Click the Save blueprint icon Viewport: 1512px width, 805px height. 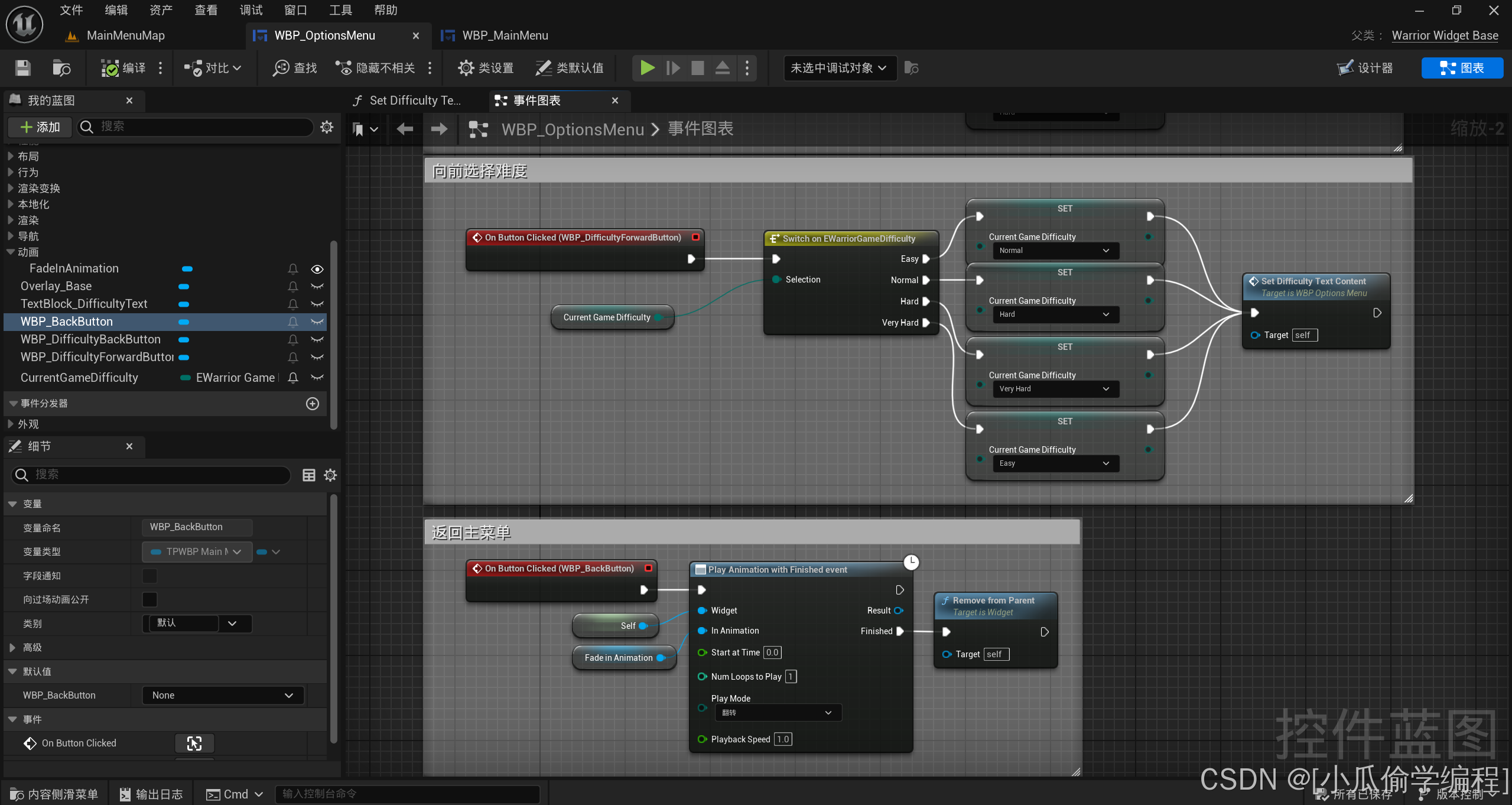tap(22, 68)
